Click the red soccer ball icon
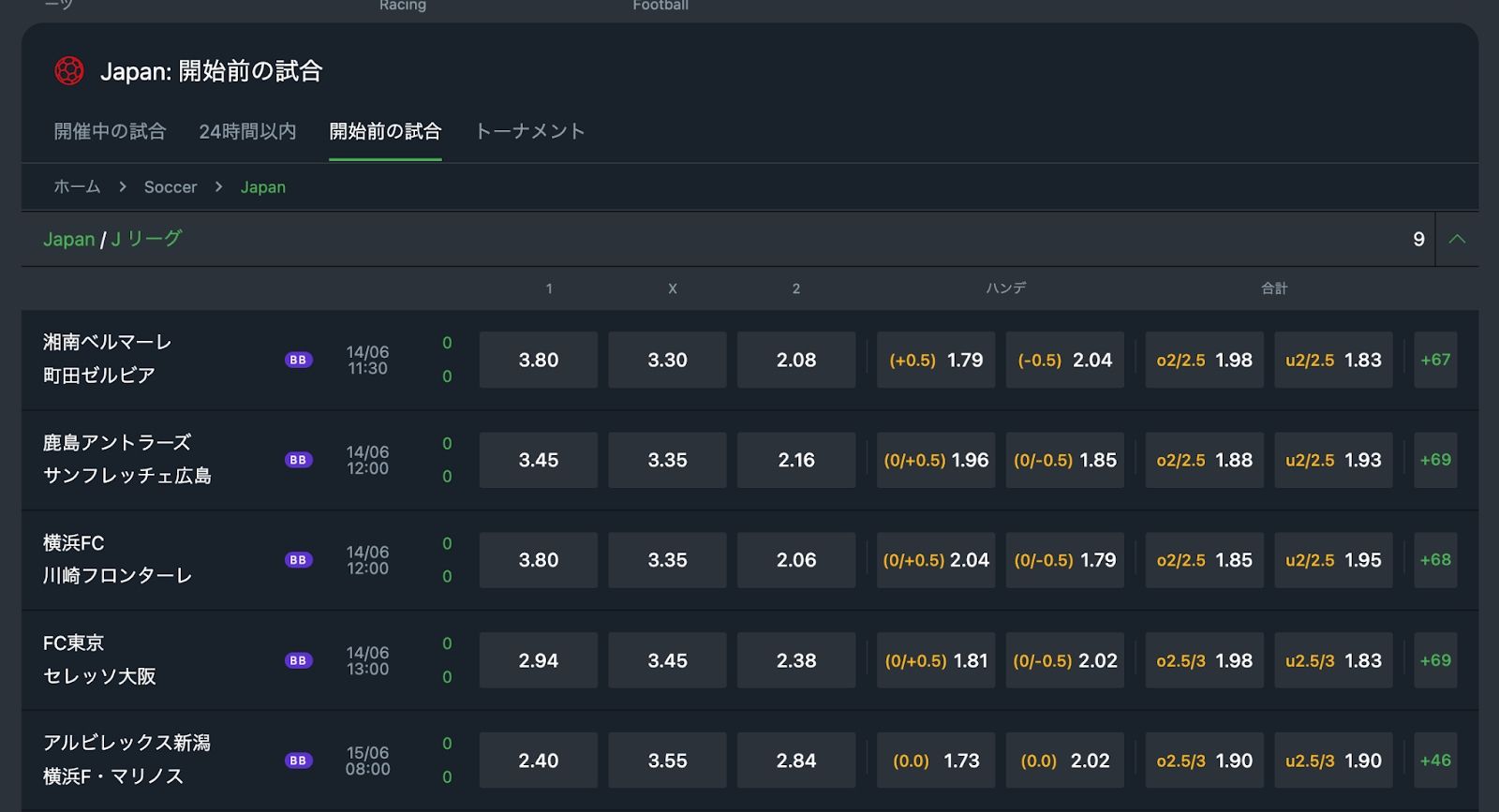Viewport: 1499px width, 812px height. click(x=69, y=70)
